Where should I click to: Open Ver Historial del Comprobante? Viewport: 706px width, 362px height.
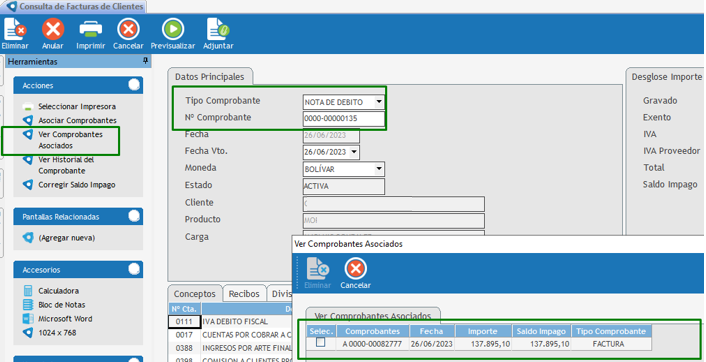coord(66,165)
